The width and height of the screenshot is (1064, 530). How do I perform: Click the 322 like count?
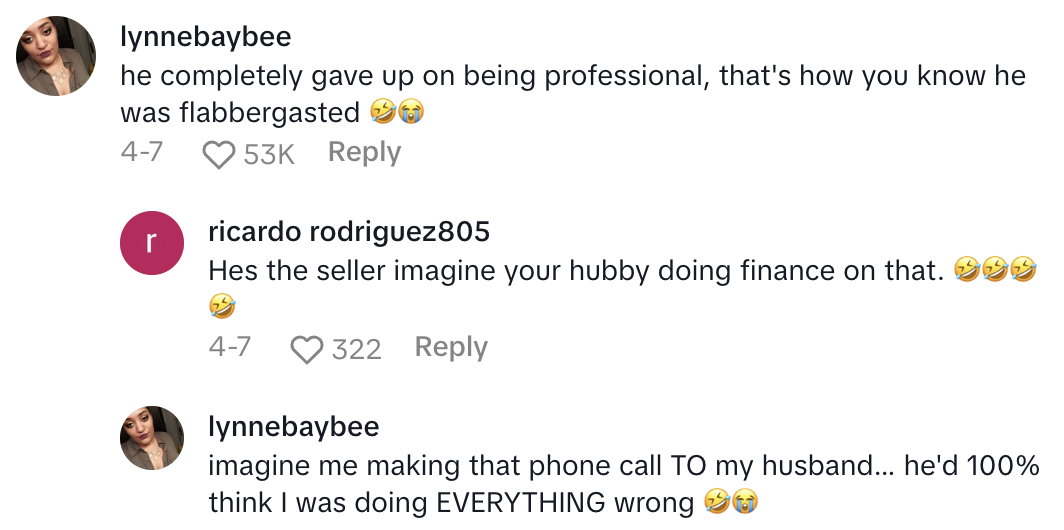(356, 349)
